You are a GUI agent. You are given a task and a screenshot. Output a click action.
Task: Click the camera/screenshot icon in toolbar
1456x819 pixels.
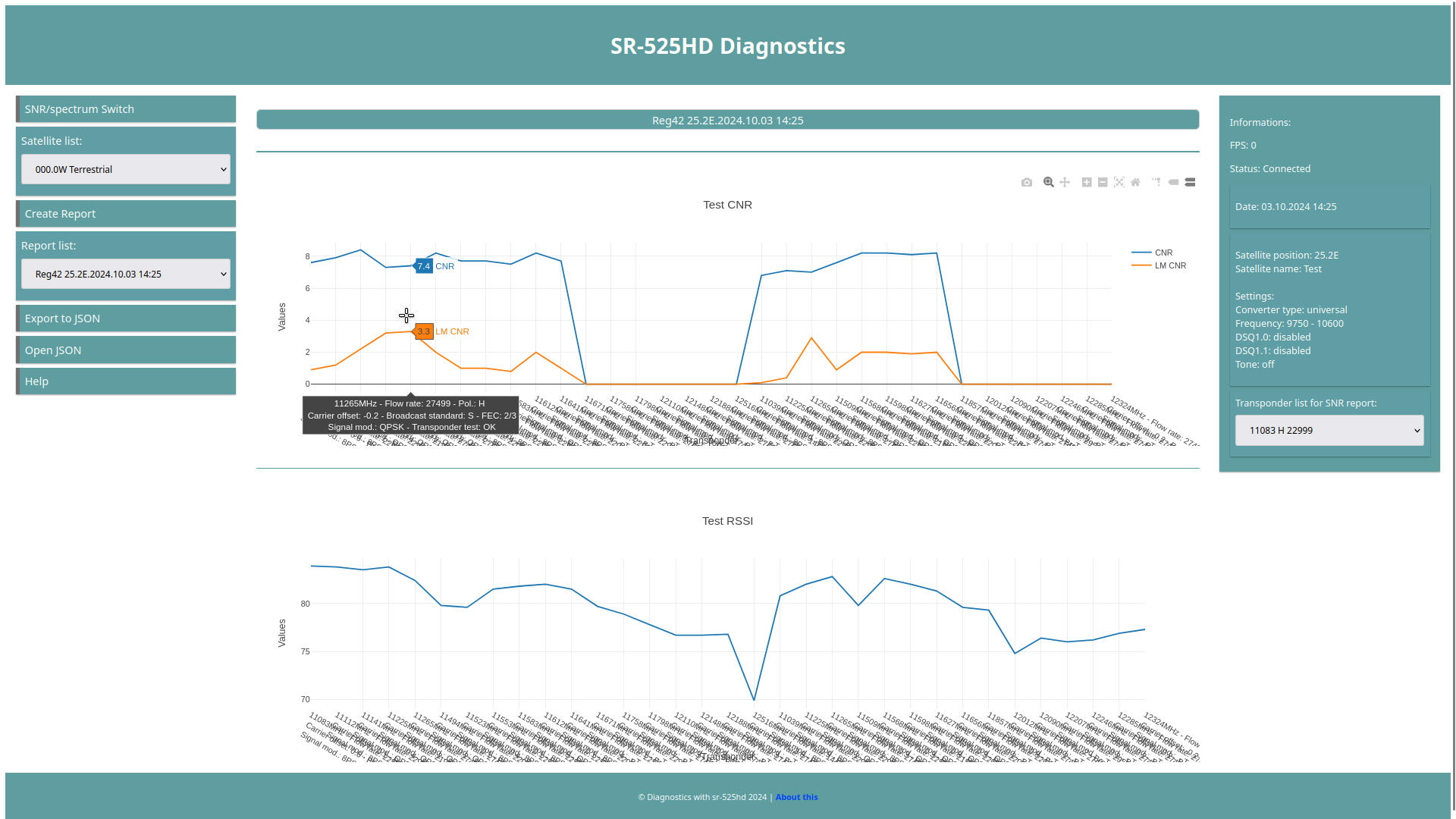[1027, 182]
